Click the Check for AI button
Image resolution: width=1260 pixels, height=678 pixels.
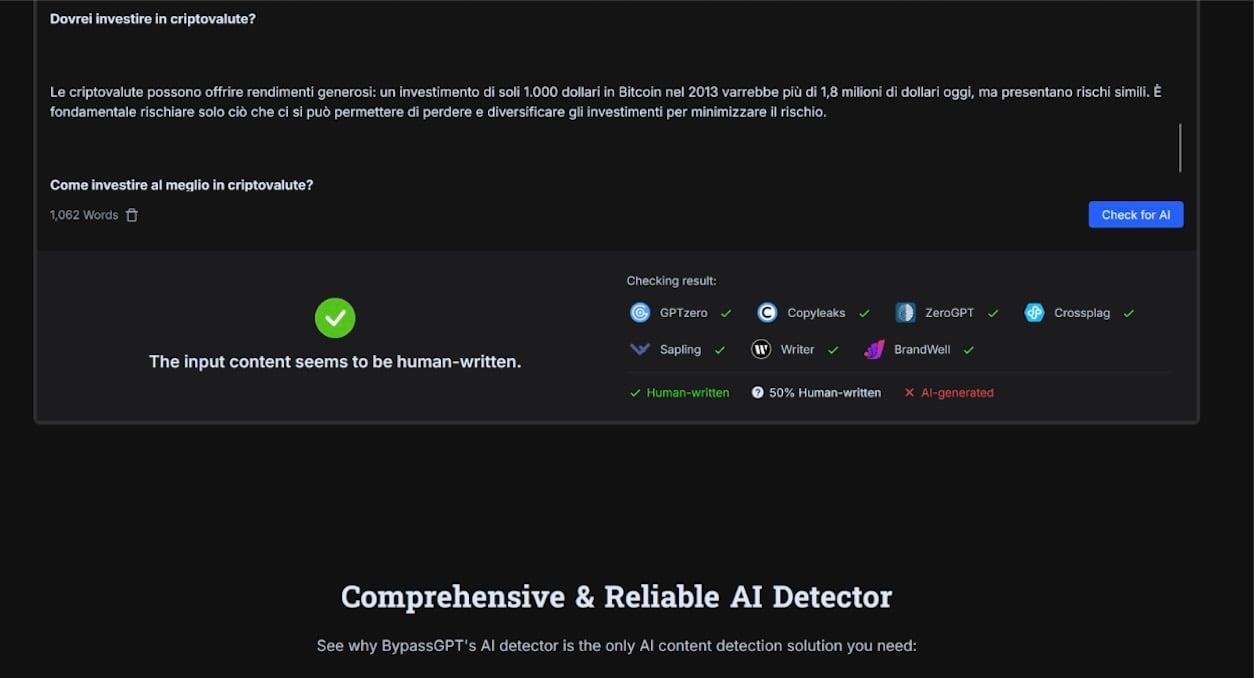tap(1135, 215)
